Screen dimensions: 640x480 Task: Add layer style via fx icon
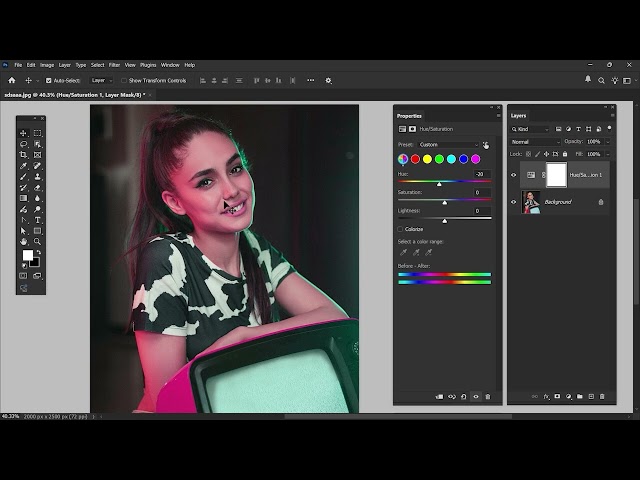click(546, 396)
